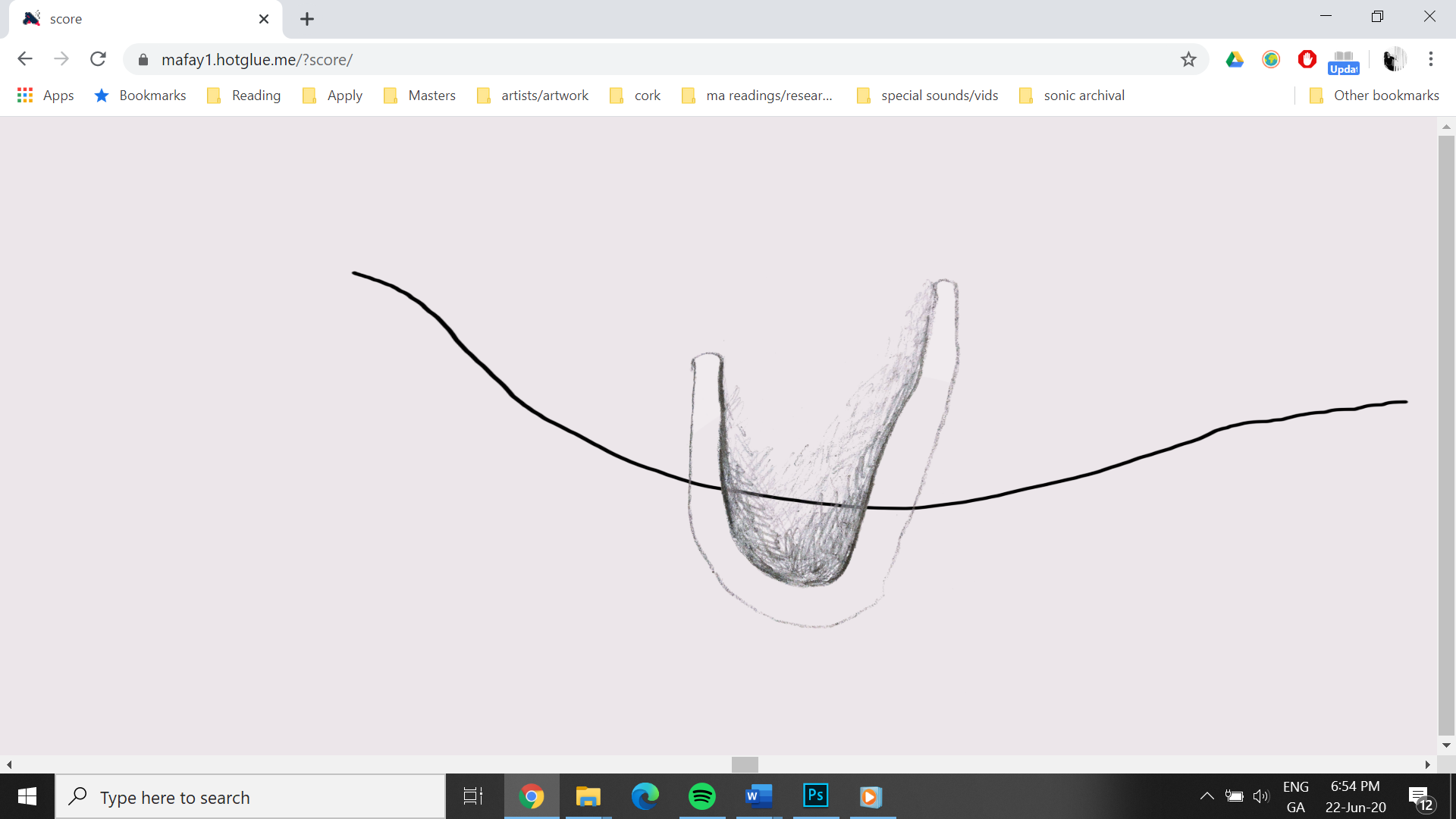Open Photoshop from the taskbar
Screen dimensions: 1456x819
pos(815,796)
